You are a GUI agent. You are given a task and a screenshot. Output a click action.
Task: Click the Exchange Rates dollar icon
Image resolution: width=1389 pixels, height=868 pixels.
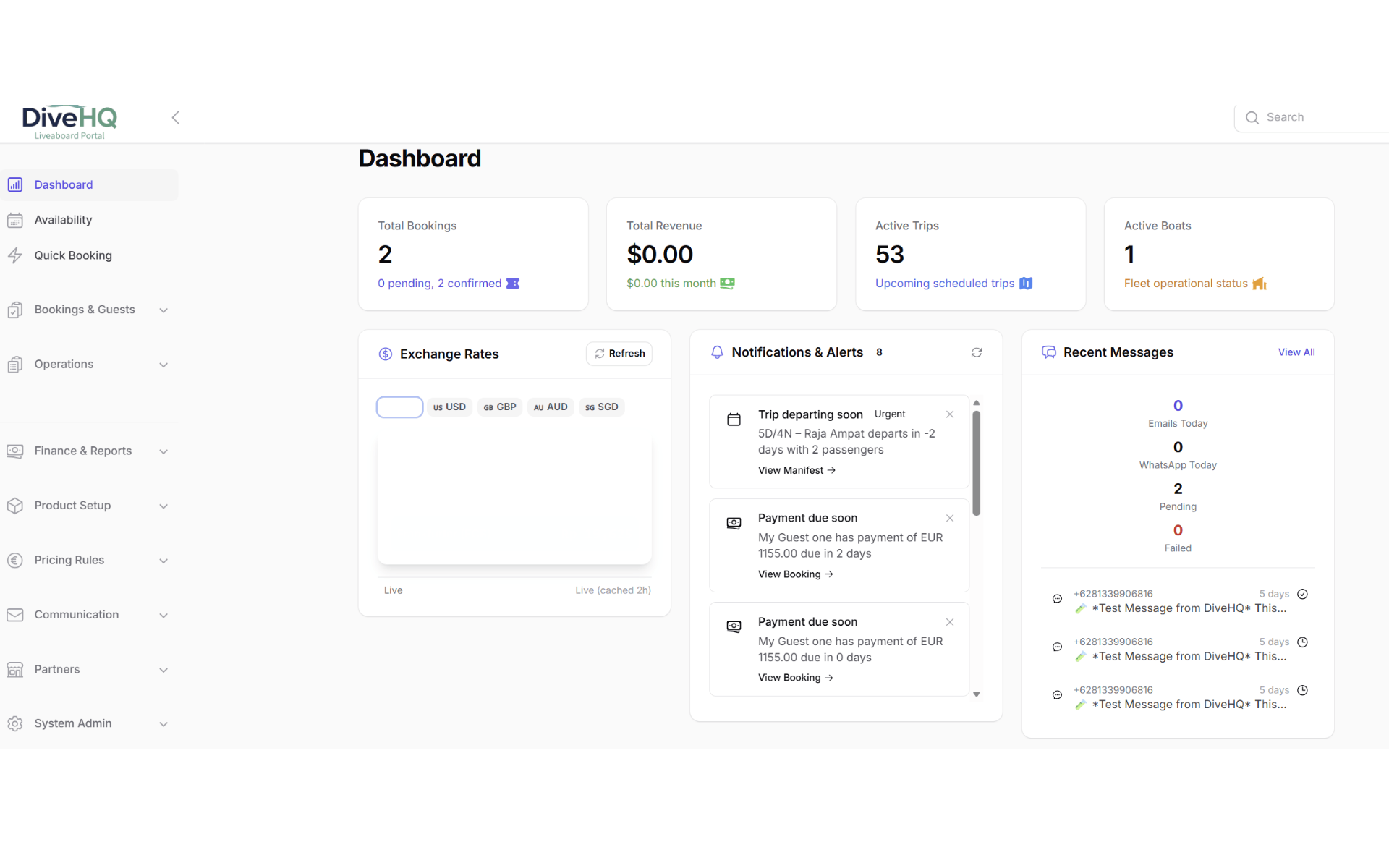coord(385,354)
